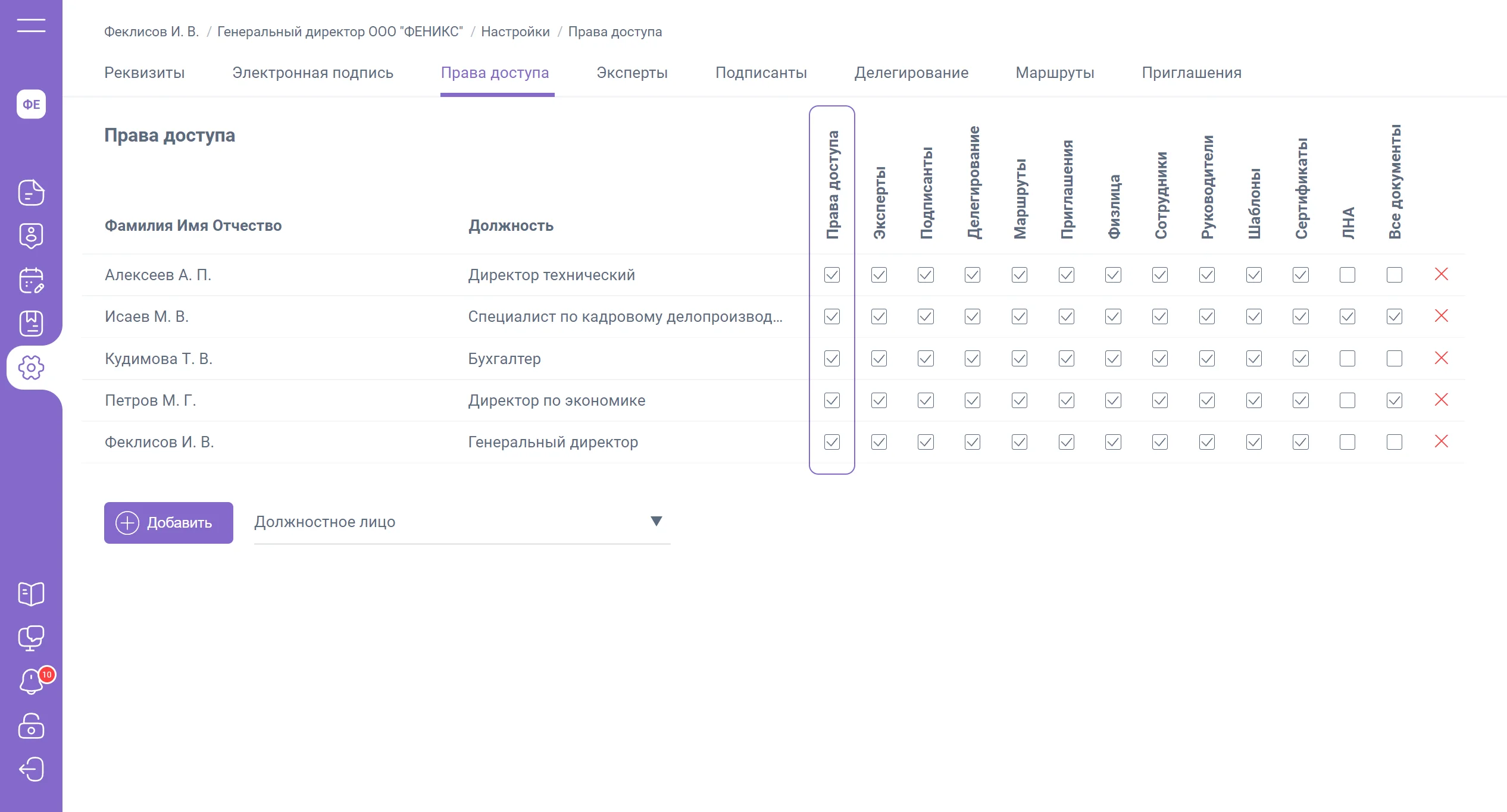Screen dimensions: 1507x812
Task: Click the ФЕ organization badge
Action: (x=31, y=105)
